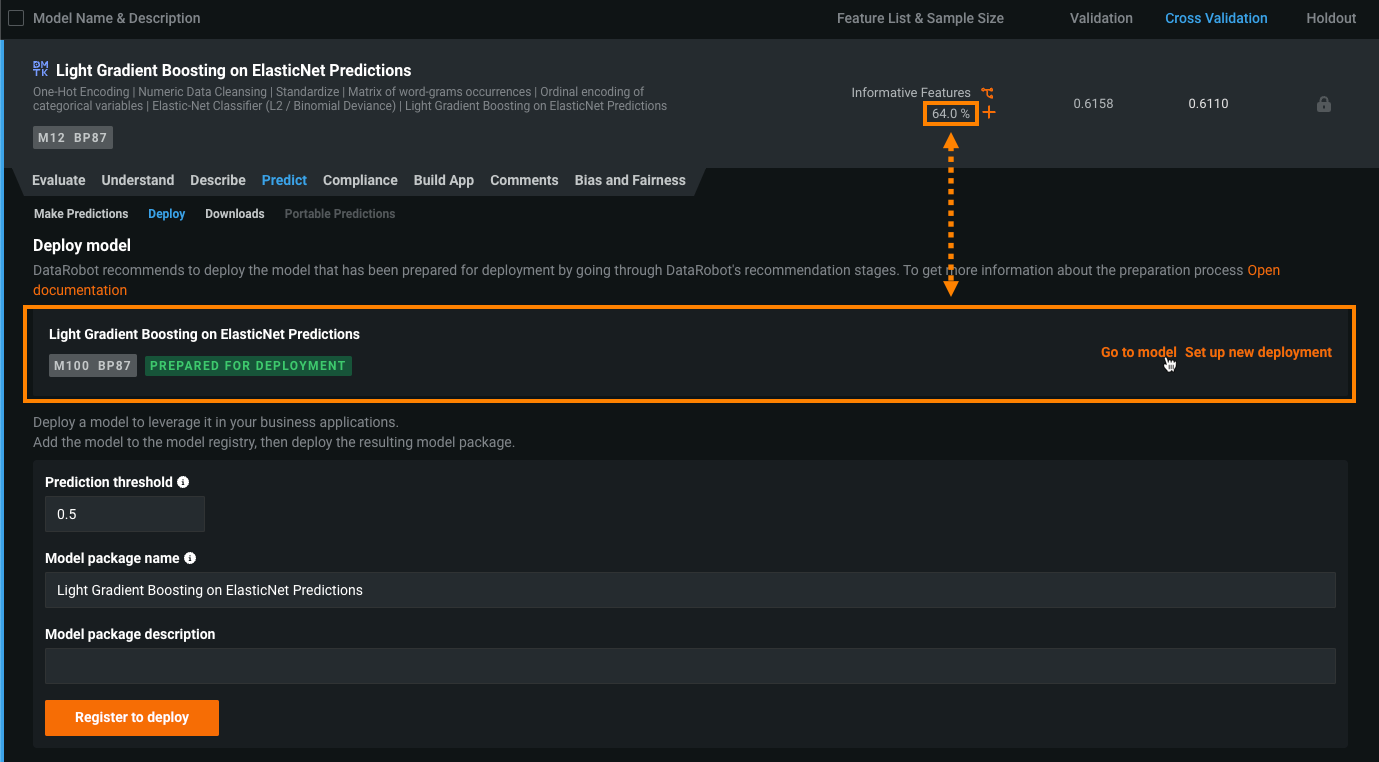The height and width of the screenshot is (762, 1379).
Task: Click the Model package name info icon
Action: tap(190, 558)
